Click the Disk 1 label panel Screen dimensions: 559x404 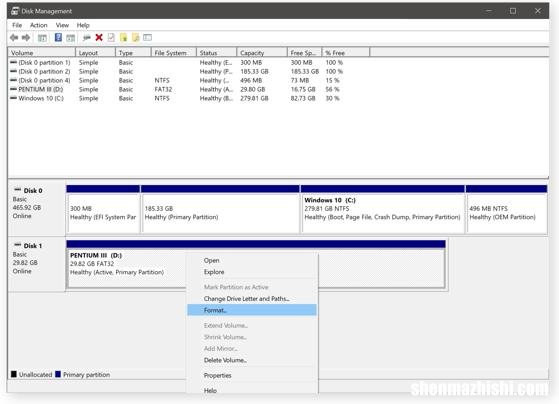[37, 264]
